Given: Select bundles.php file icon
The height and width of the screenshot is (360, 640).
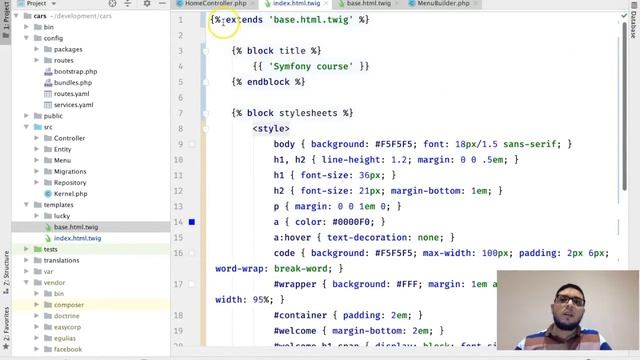Looking at the screenshot, I should 48,82.
